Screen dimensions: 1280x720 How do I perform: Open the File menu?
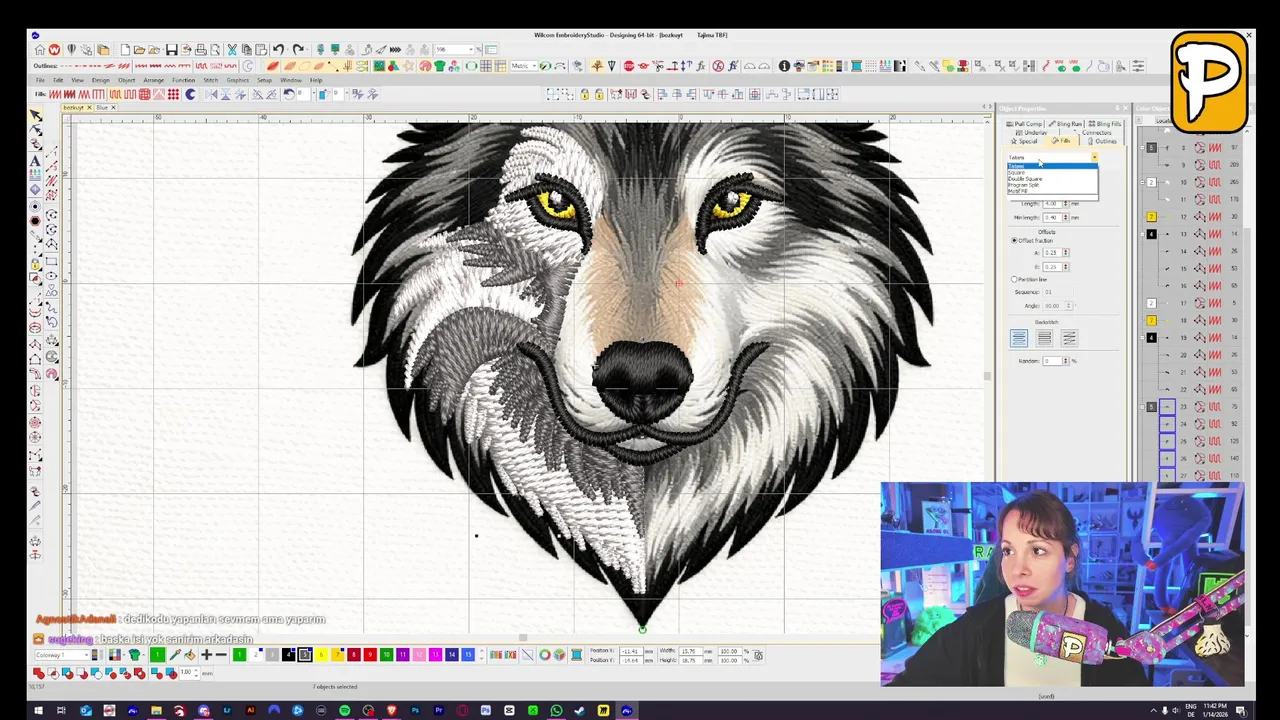tap(41, 80)
